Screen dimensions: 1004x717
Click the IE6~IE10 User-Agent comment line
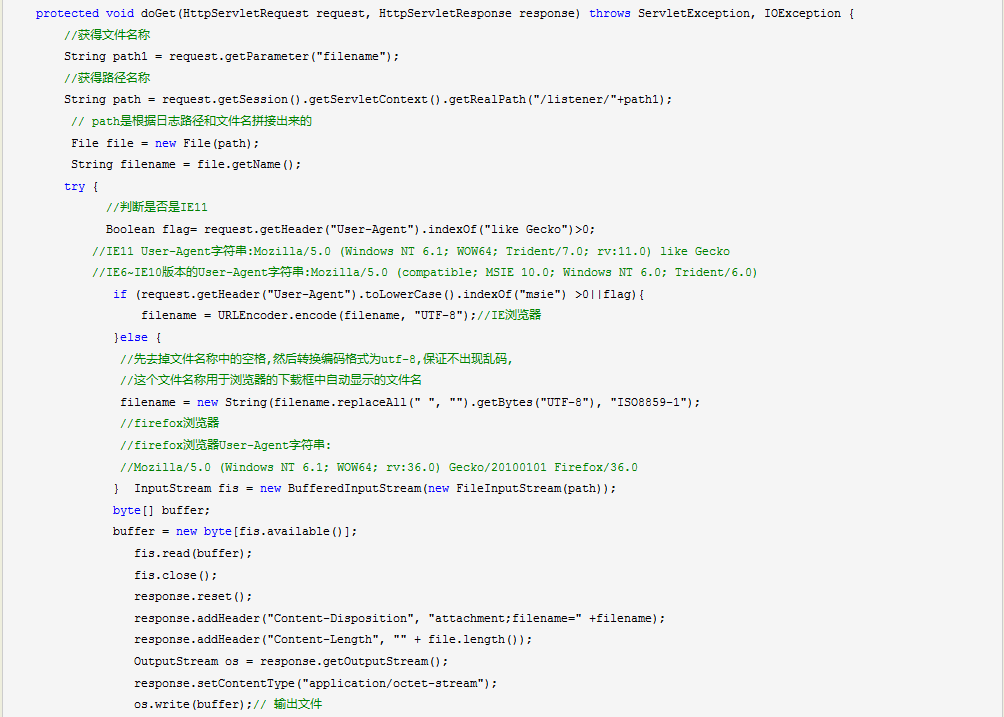tap(425, 273)
